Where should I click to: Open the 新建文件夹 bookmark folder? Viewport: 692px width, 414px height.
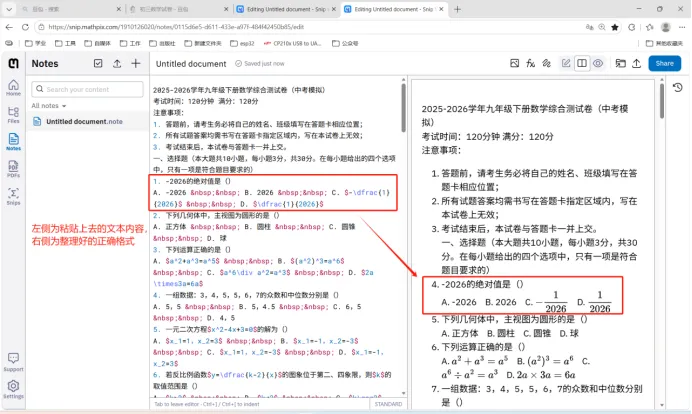[203, 43]
